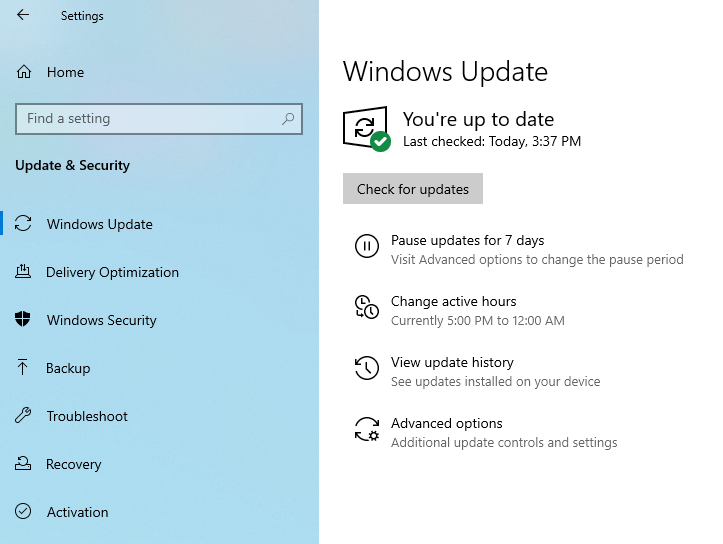Open View update history link

tap(452, 362)
